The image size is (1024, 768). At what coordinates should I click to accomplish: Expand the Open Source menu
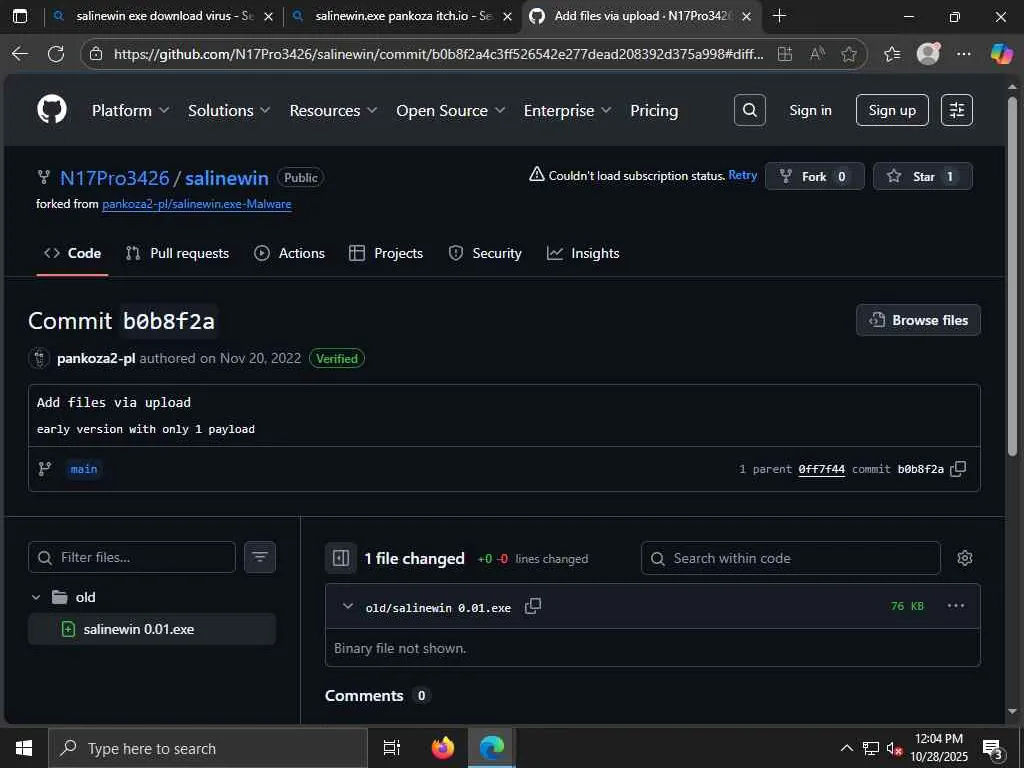[451, 111]
